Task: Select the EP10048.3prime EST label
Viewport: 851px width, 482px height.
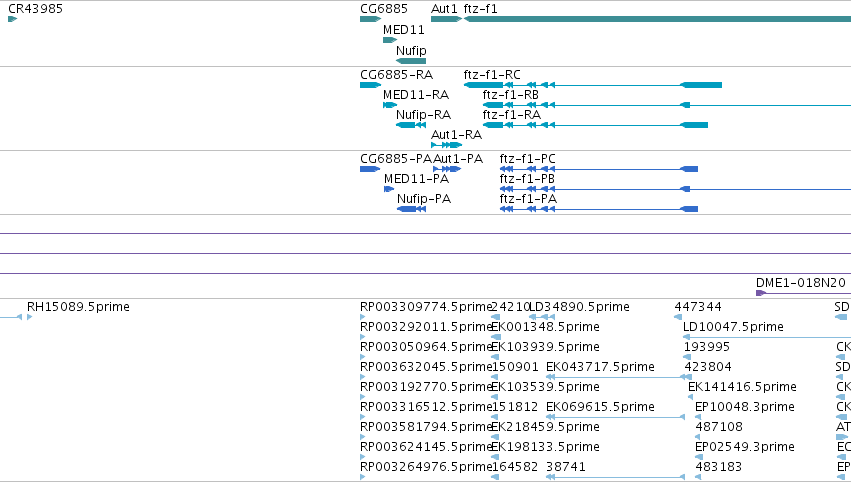Action: (745, 407)
